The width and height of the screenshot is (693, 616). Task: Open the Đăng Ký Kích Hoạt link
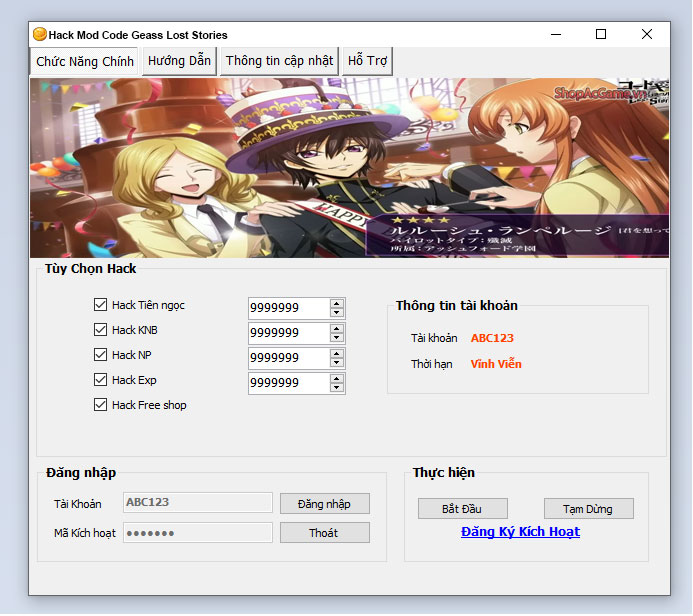click(x=520, y=532)
